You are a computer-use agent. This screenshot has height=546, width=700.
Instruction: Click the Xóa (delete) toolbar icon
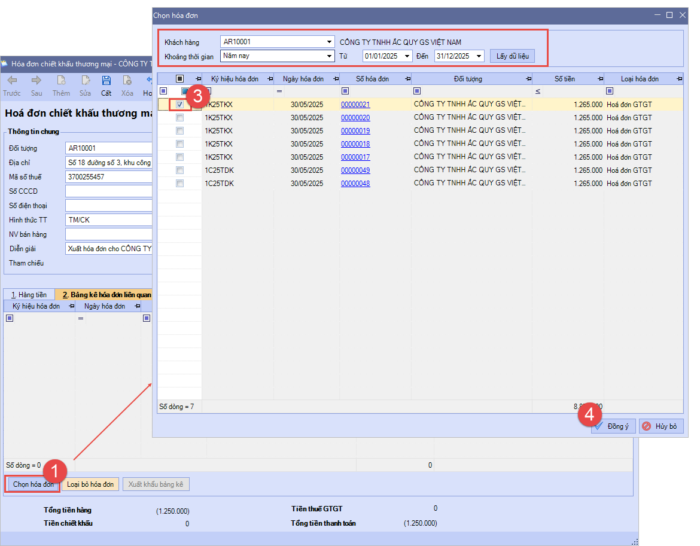pos(127,81)
